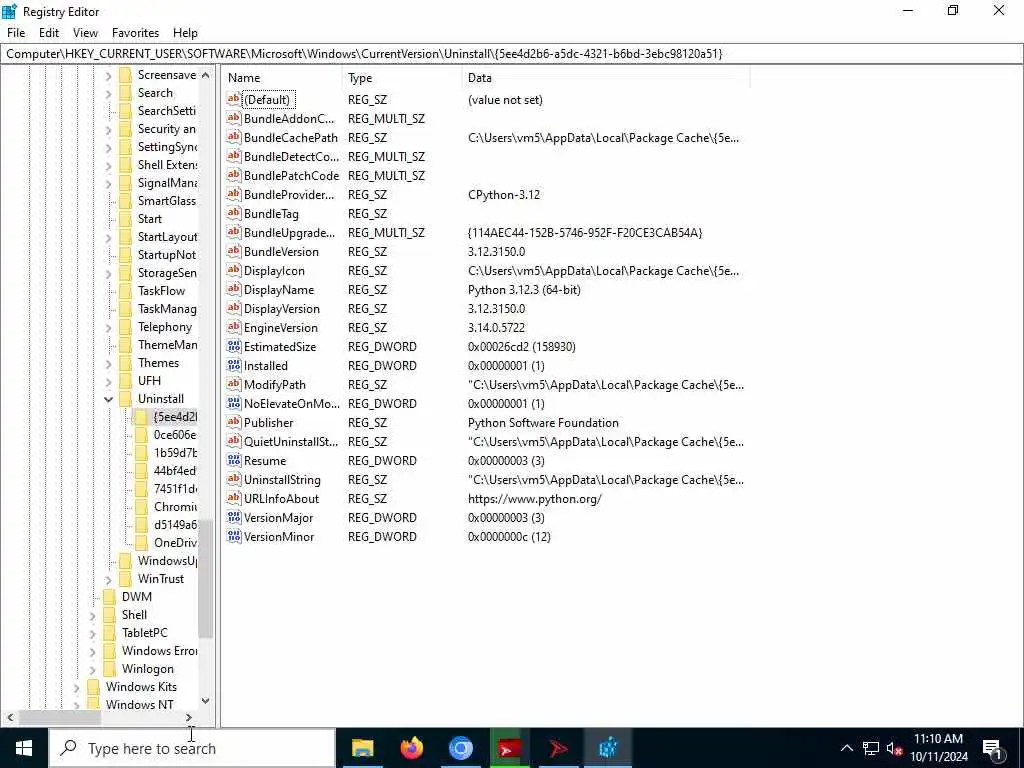
Task: Expand the Winlogon tree node
Action: click(92, 669)
